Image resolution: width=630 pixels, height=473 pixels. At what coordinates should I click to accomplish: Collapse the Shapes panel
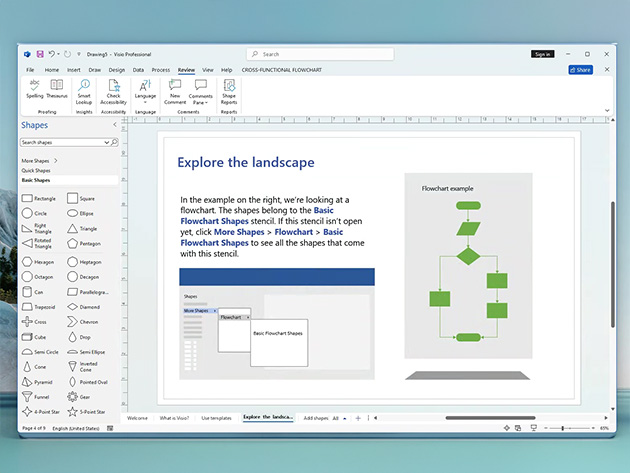click(x=113, y=126)
